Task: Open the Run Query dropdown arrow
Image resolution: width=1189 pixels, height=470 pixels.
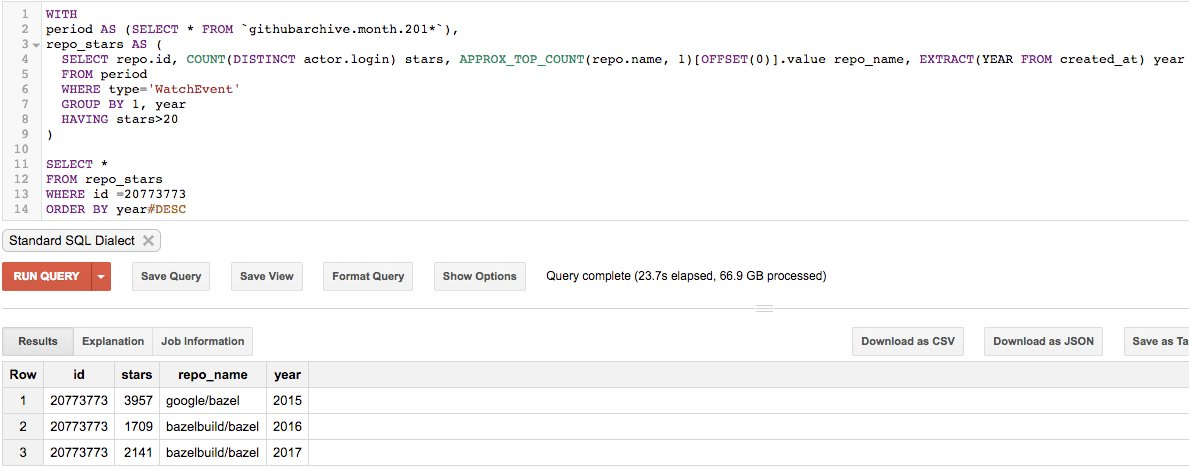Action: [x=101, y=276]
